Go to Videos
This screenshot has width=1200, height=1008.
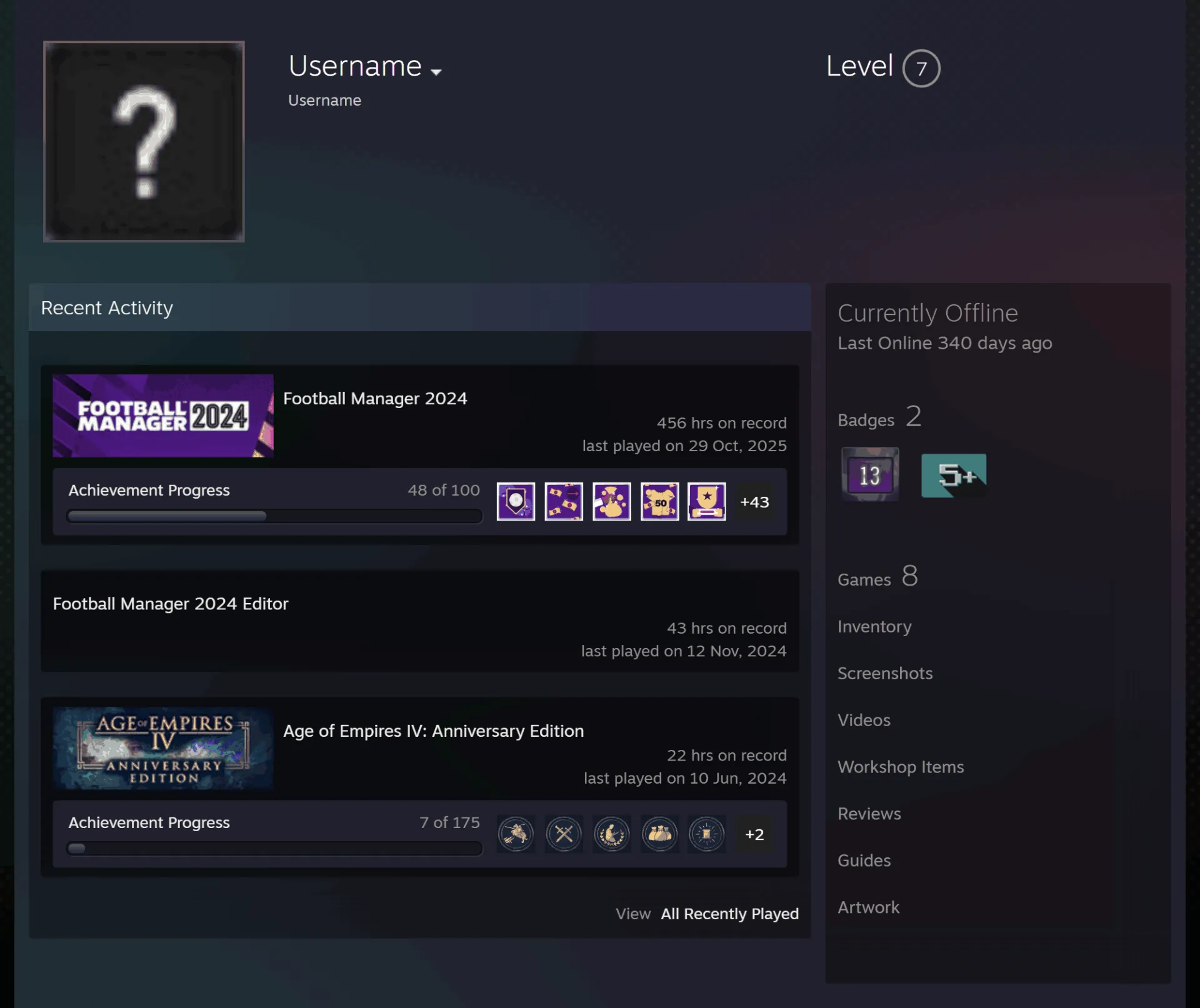click(864, 721)
